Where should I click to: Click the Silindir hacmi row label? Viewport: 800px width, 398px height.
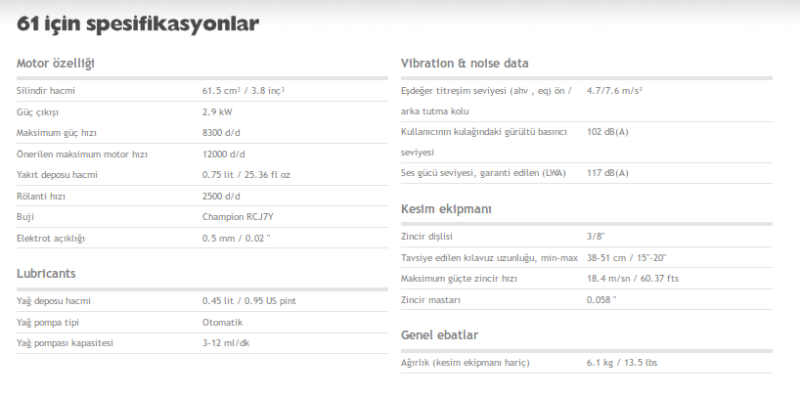pyautogui.click(x=46, y=91)
